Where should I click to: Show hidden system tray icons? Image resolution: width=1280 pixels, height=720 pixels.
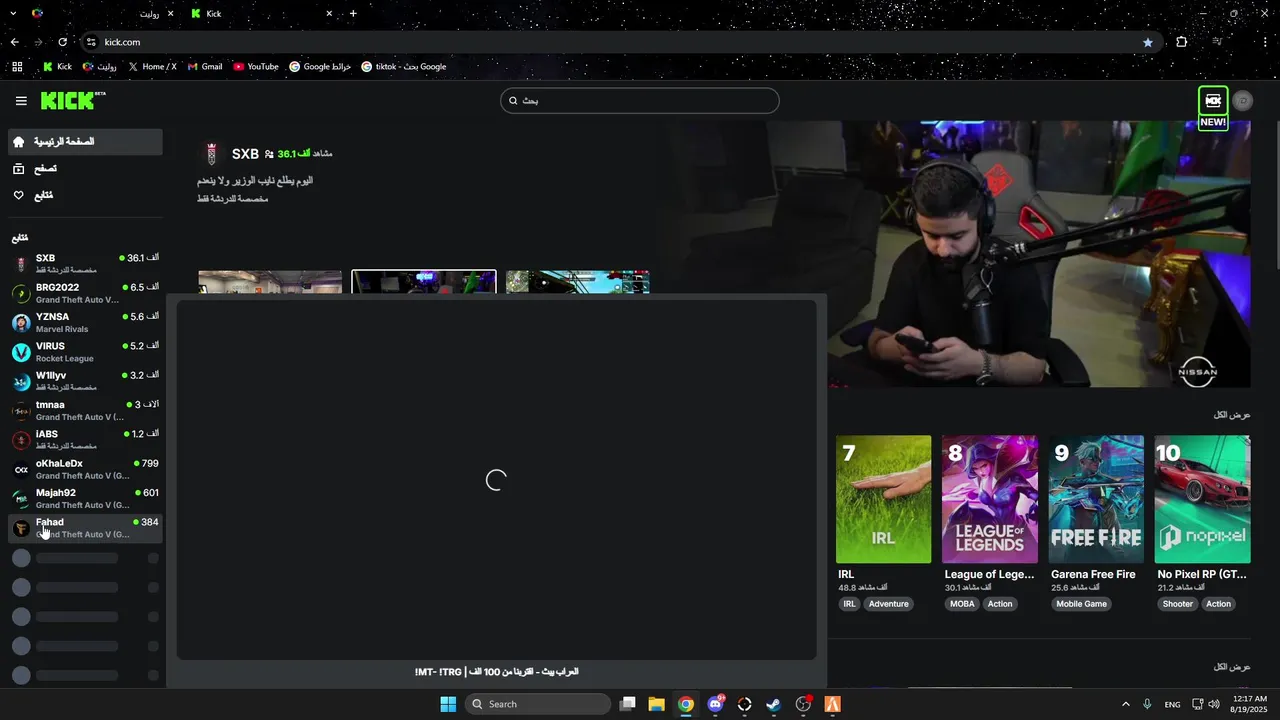[1125, 704]
